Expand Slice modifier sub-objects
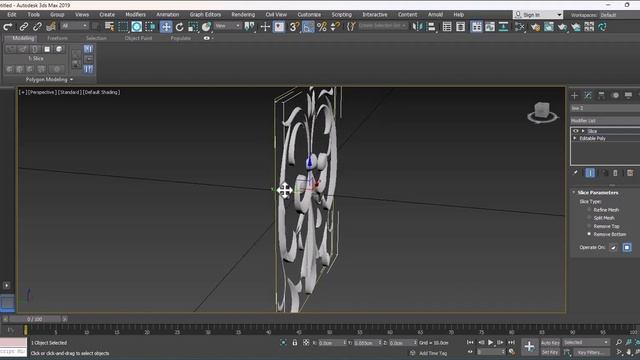This screenshot has width=640, height=360. (x=583, y=131)
